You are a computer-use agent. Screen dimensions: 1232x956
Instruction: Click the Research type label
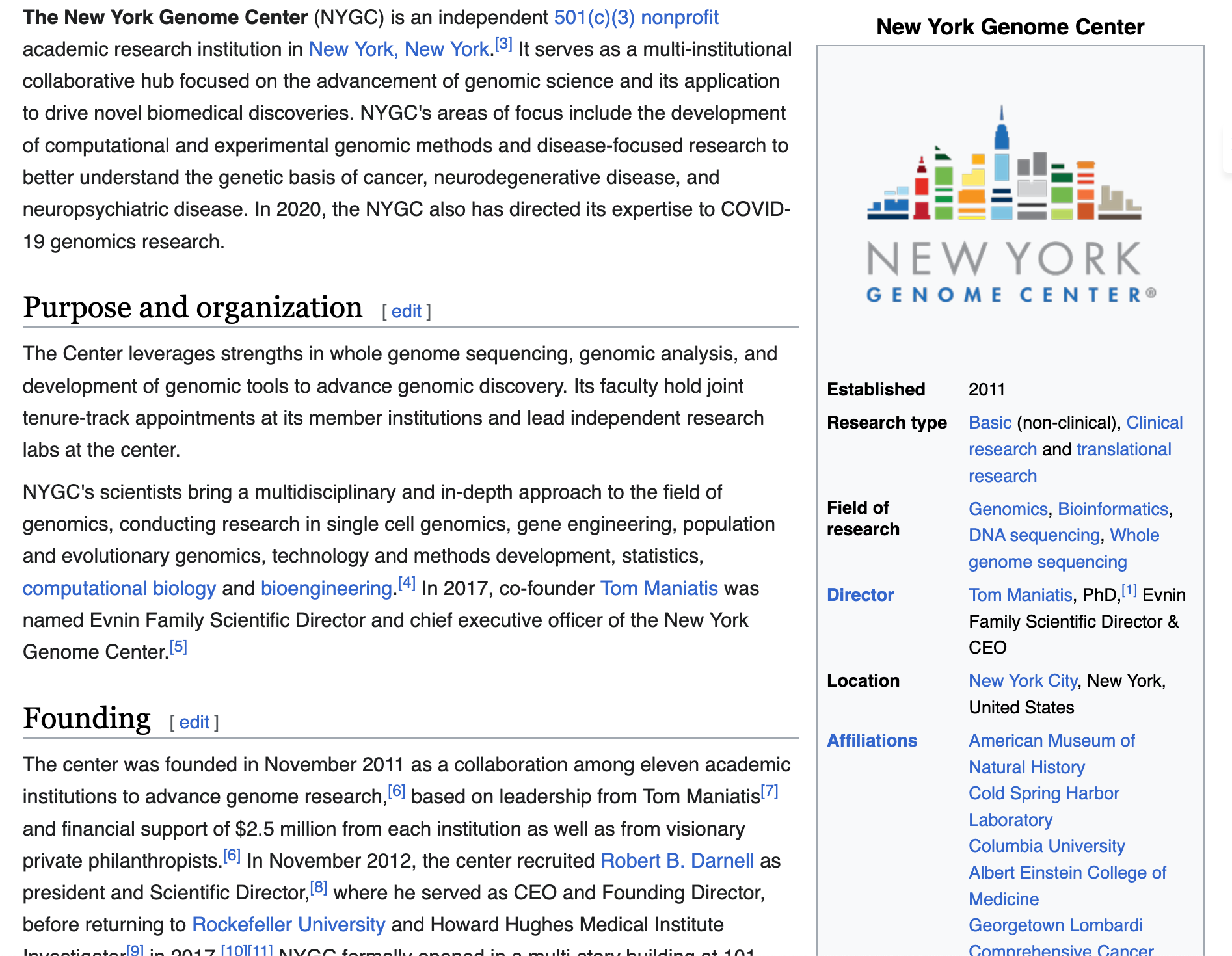887,423
